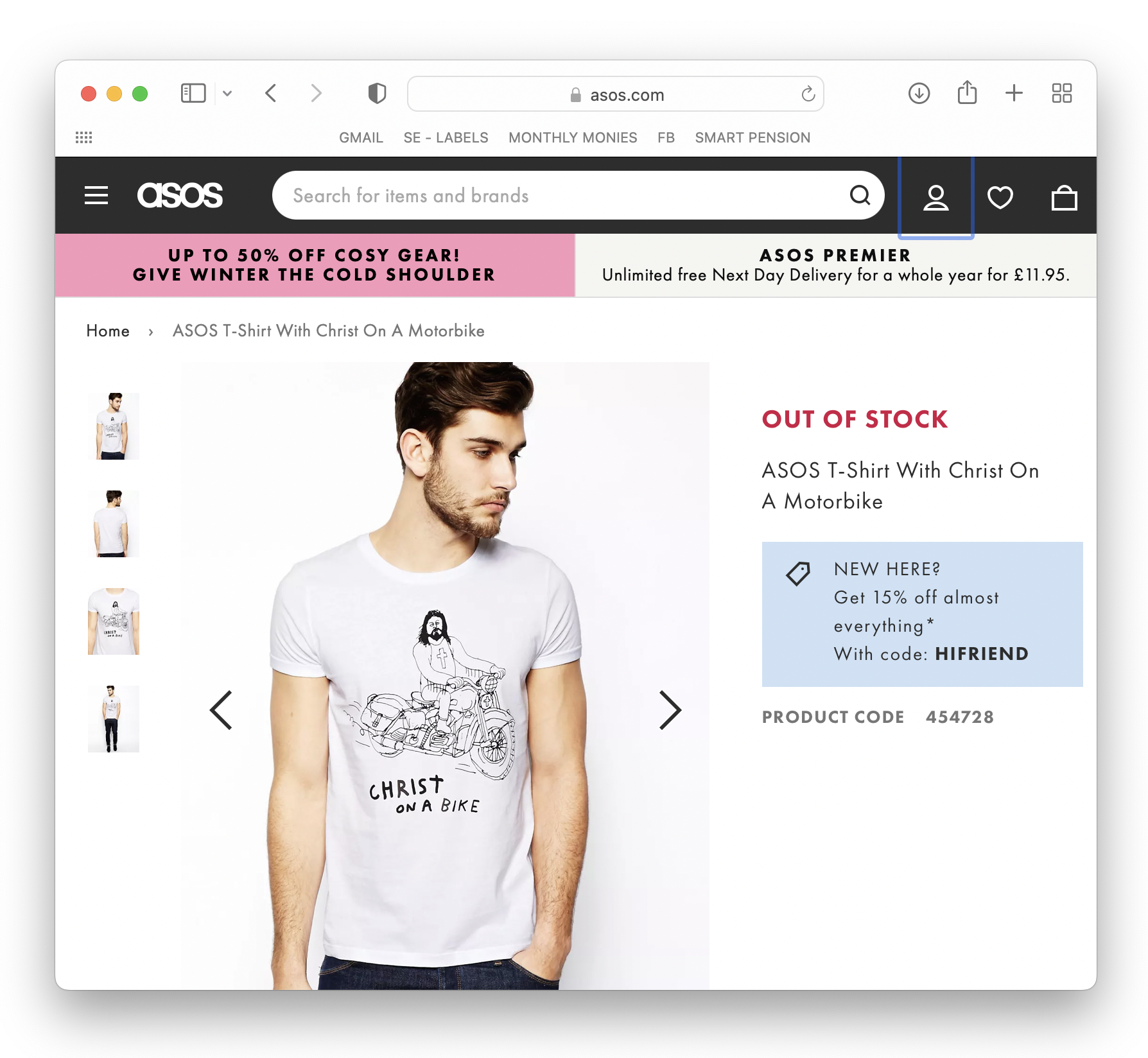Toggle Safari sidebar
Viewport: 1148px width, 1058px height.
(193, 94)
